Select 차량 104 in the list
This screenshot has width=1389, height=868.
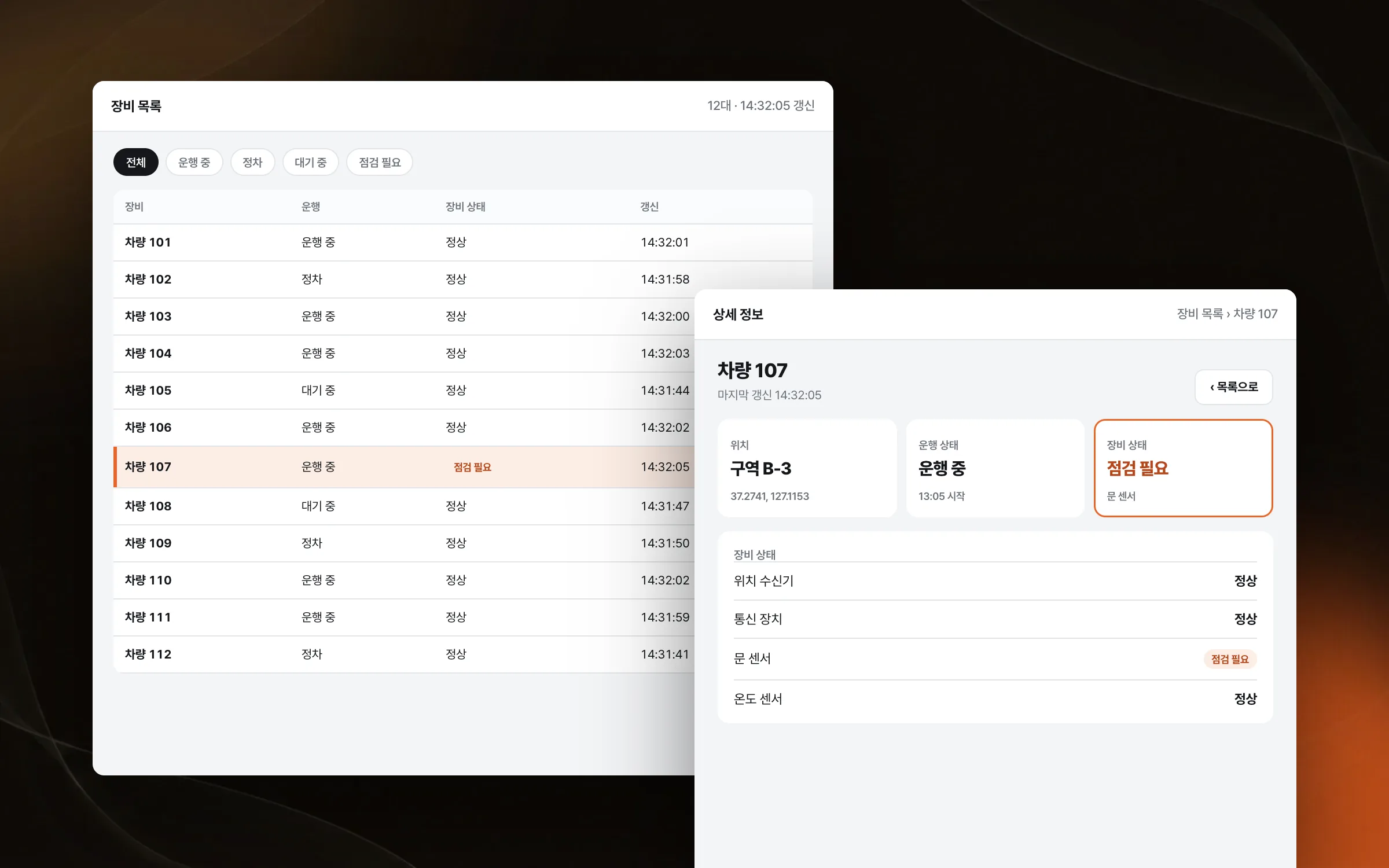[404, 354]
